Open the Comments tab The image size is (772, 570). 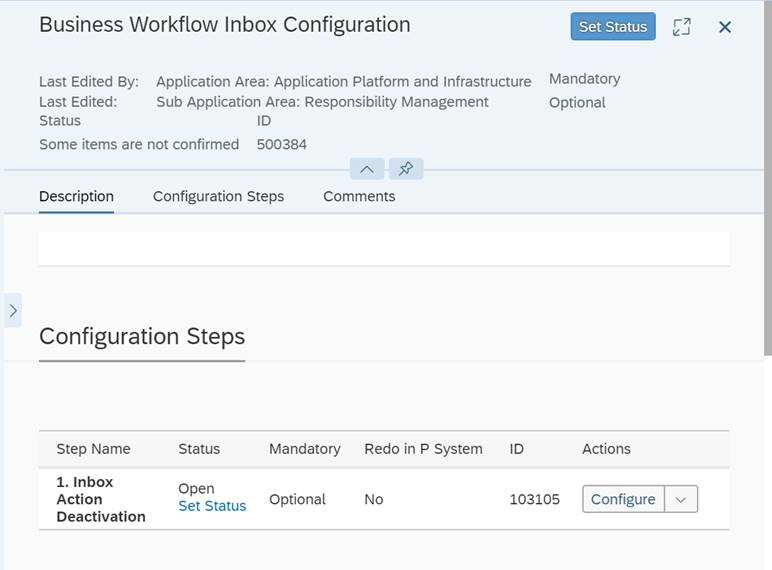[359, 196]
